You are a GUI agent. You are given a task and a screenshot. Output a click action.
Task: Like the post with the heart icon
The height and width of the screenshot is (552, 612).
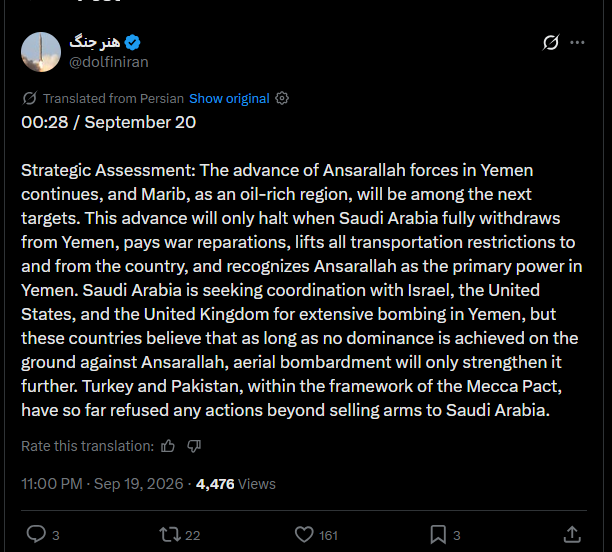[304, 534]
